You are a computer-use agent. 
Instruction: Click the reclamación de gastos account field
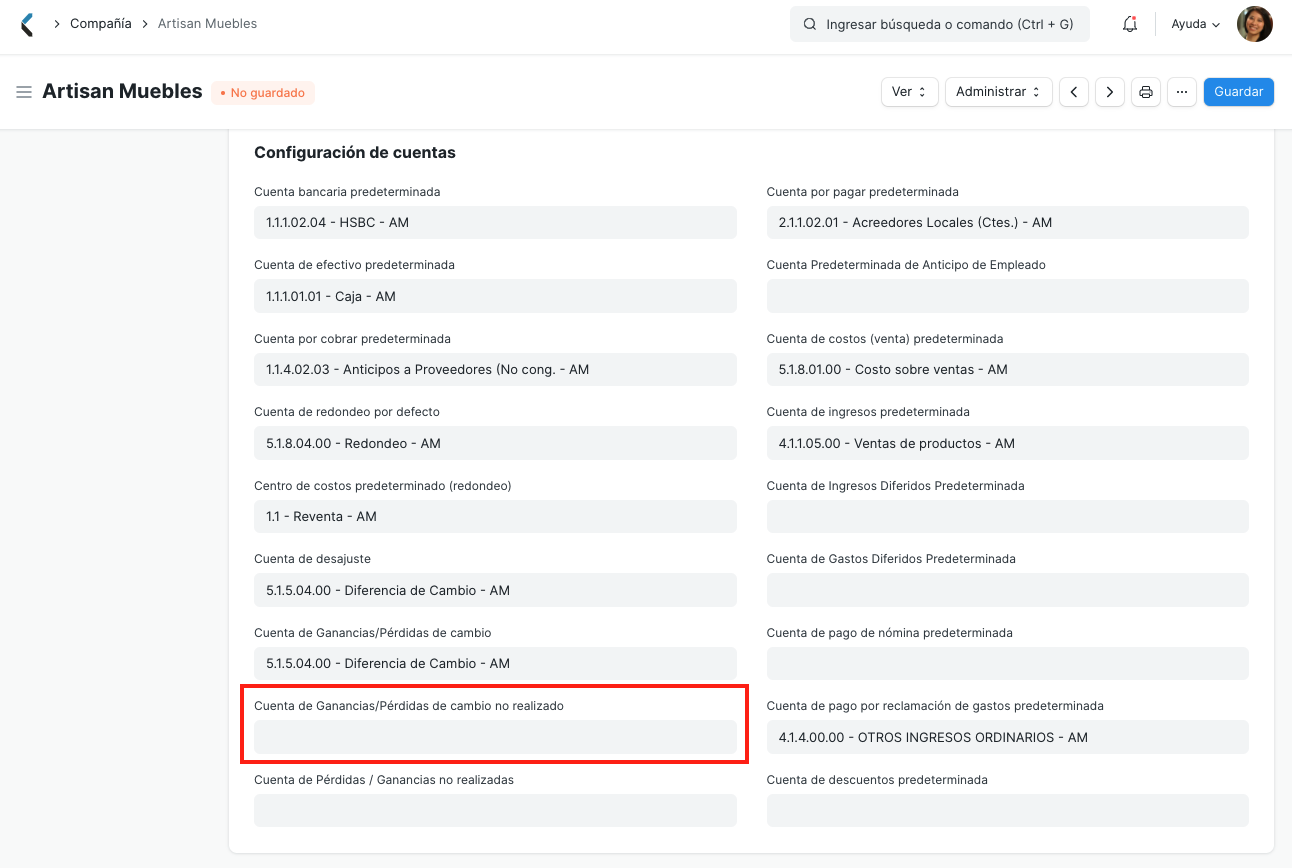1008,737
